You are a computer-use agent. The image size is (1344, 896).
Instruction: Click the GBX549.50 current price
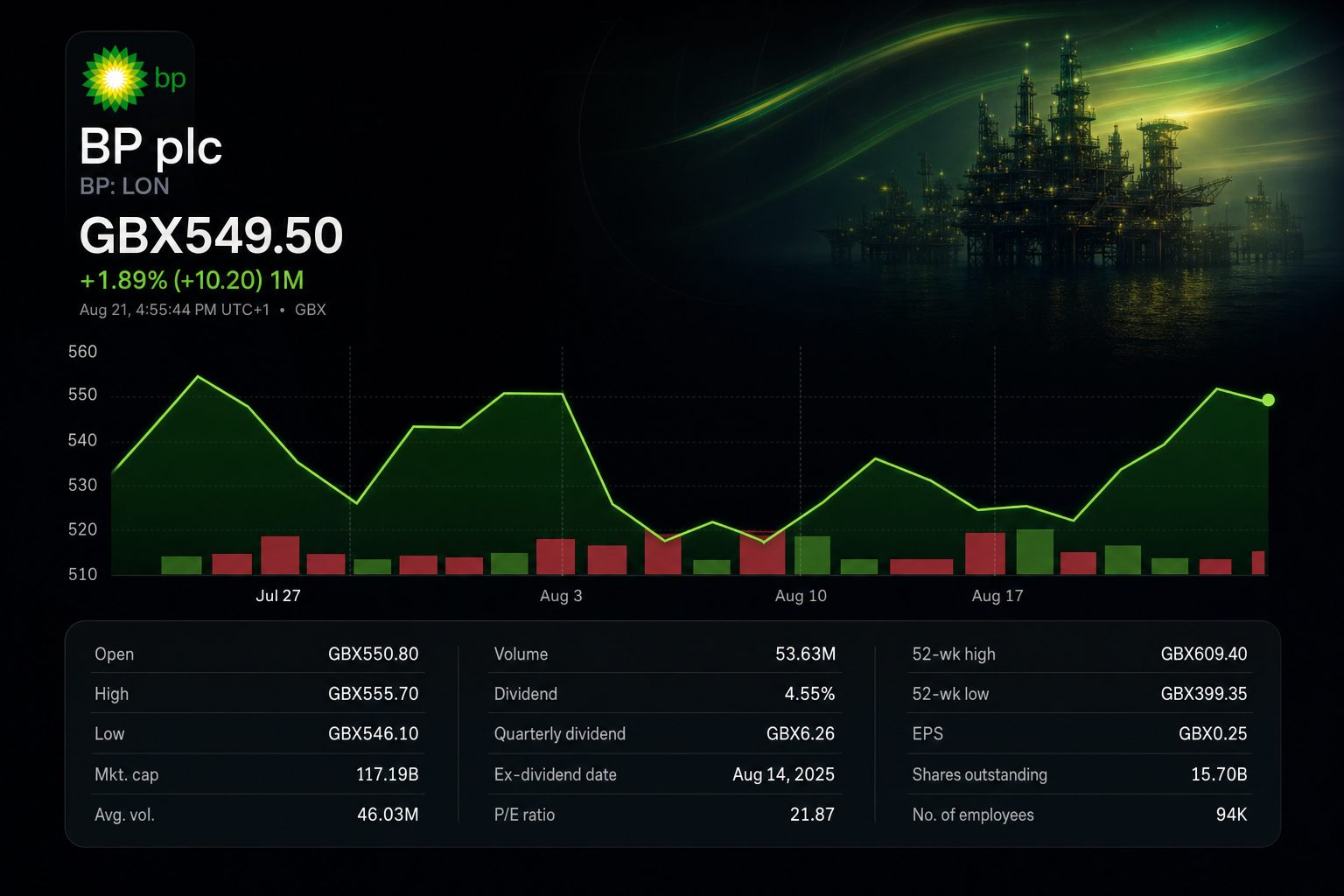[x=211, y=235]
